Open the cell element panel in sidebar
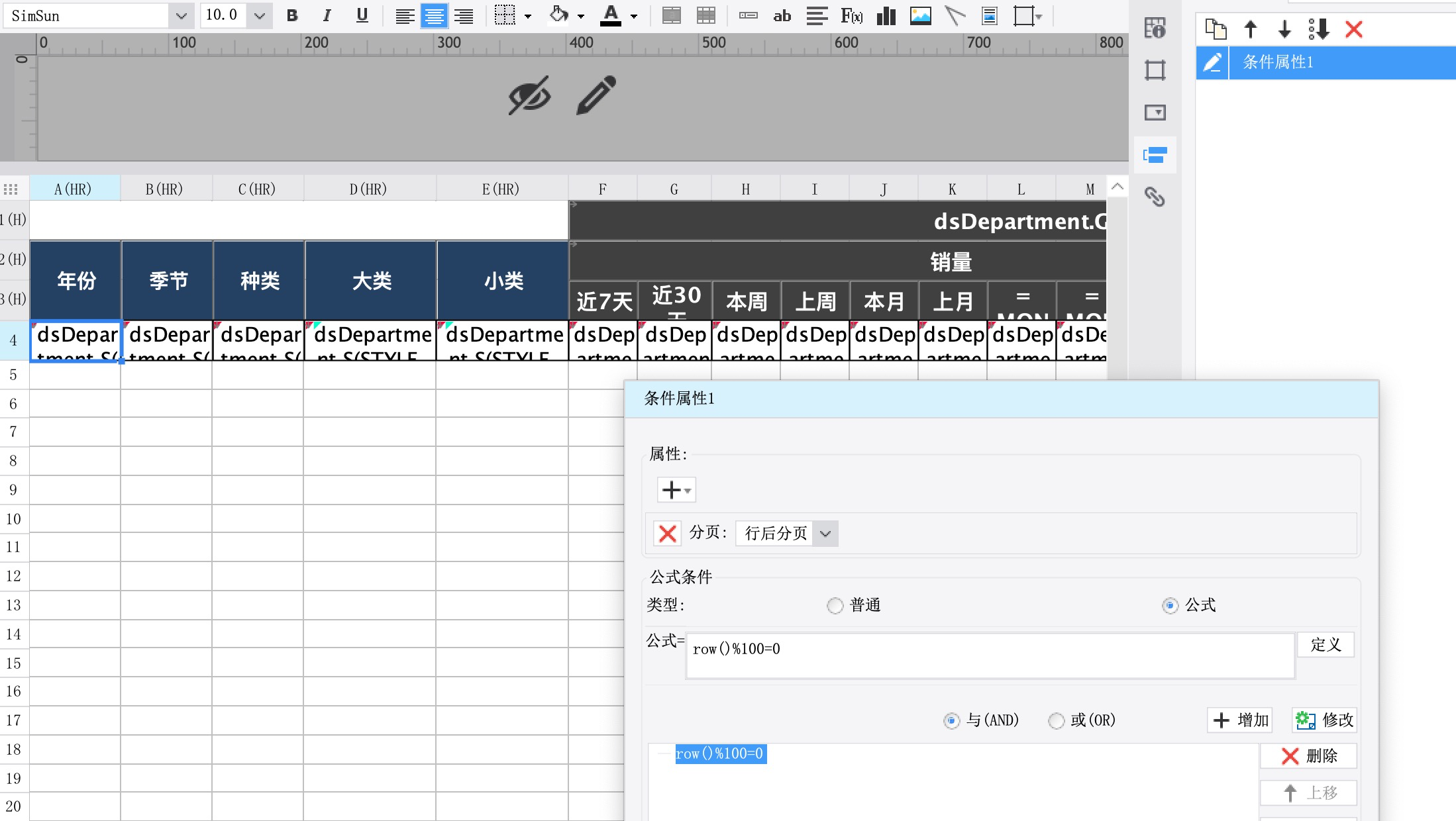The height and width of the screenshot is (821, 1456). tap(1155, 28)
